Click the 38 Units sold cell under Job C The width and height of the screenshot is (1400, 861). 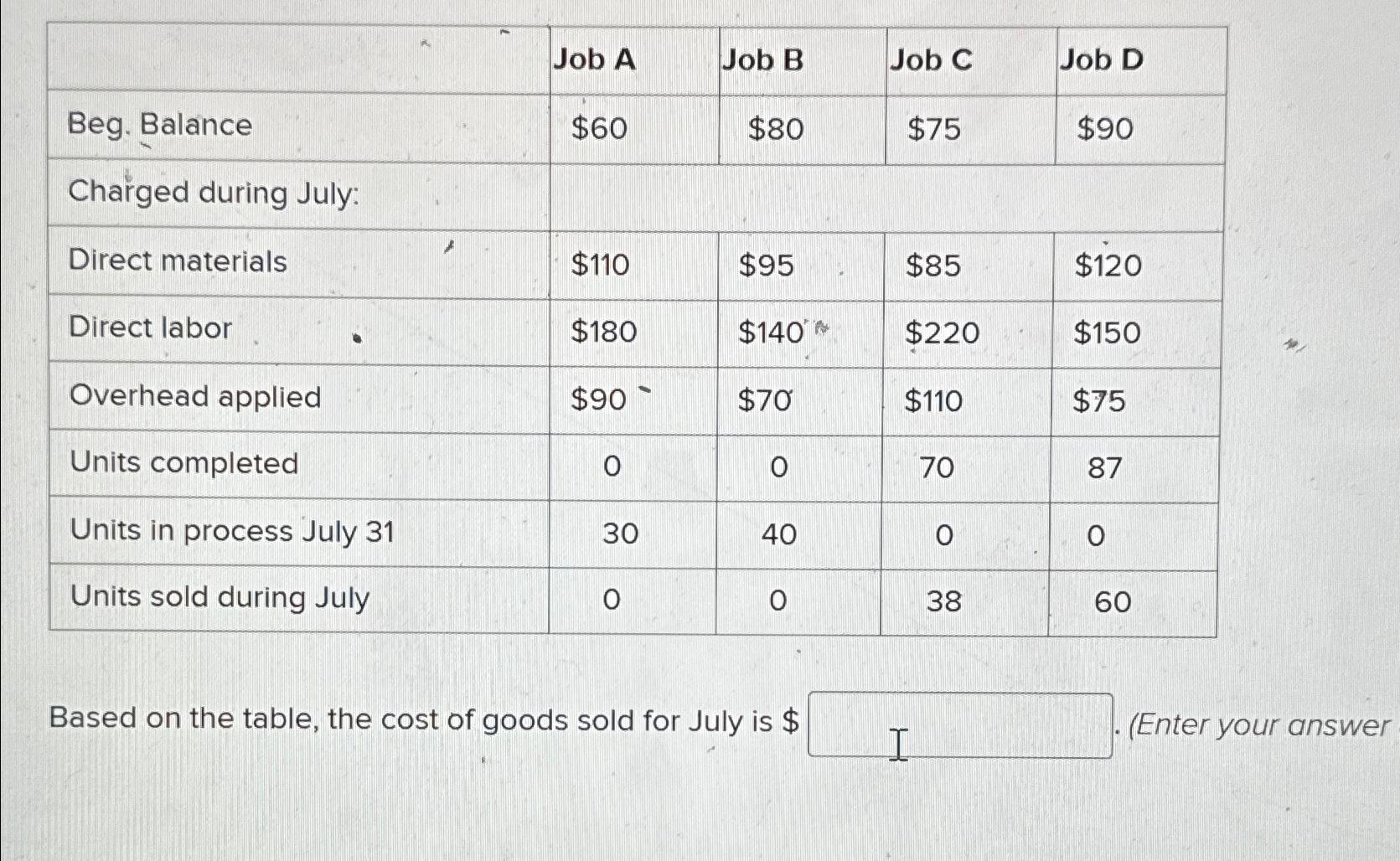940,601
